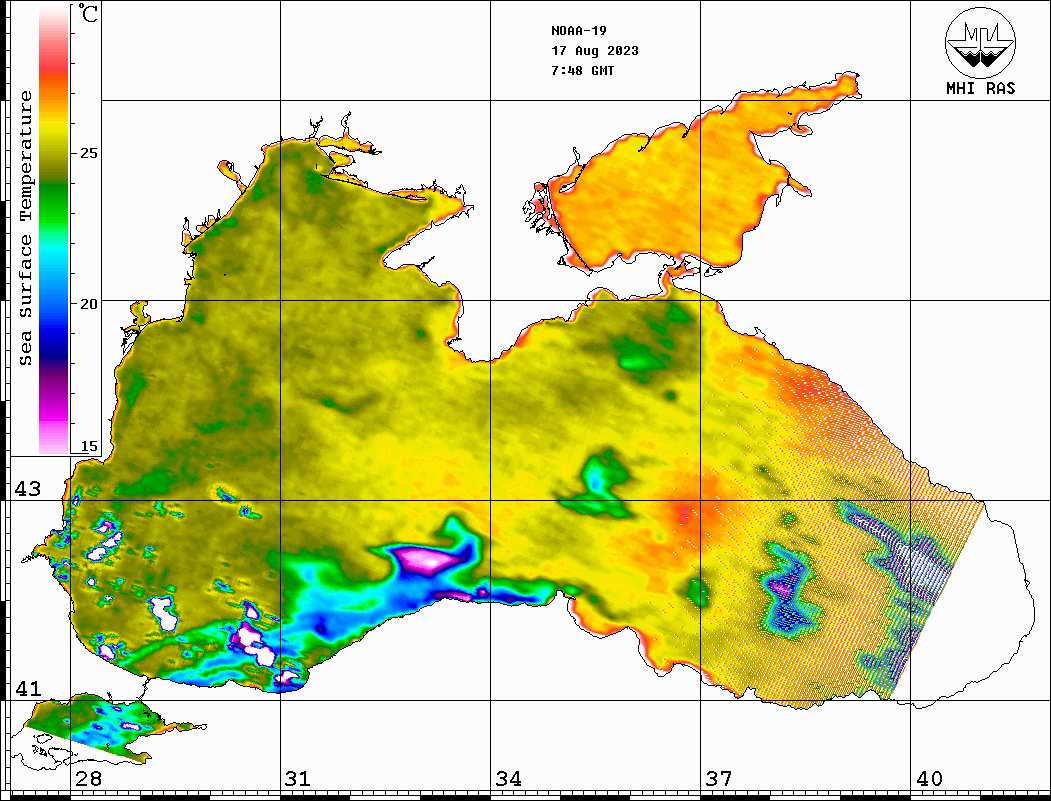Click longitude label '40'
The height and width of the screenshot is (801, 1051).
pos(929,779)
